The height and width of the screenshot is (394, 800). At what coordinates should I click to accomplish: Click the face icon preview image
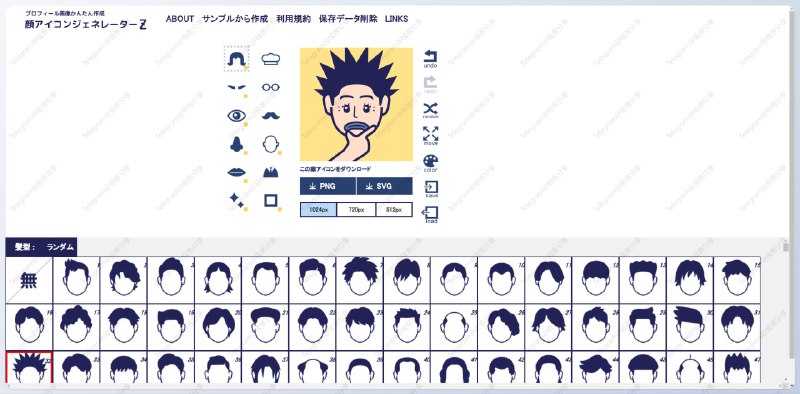(356, 104)
